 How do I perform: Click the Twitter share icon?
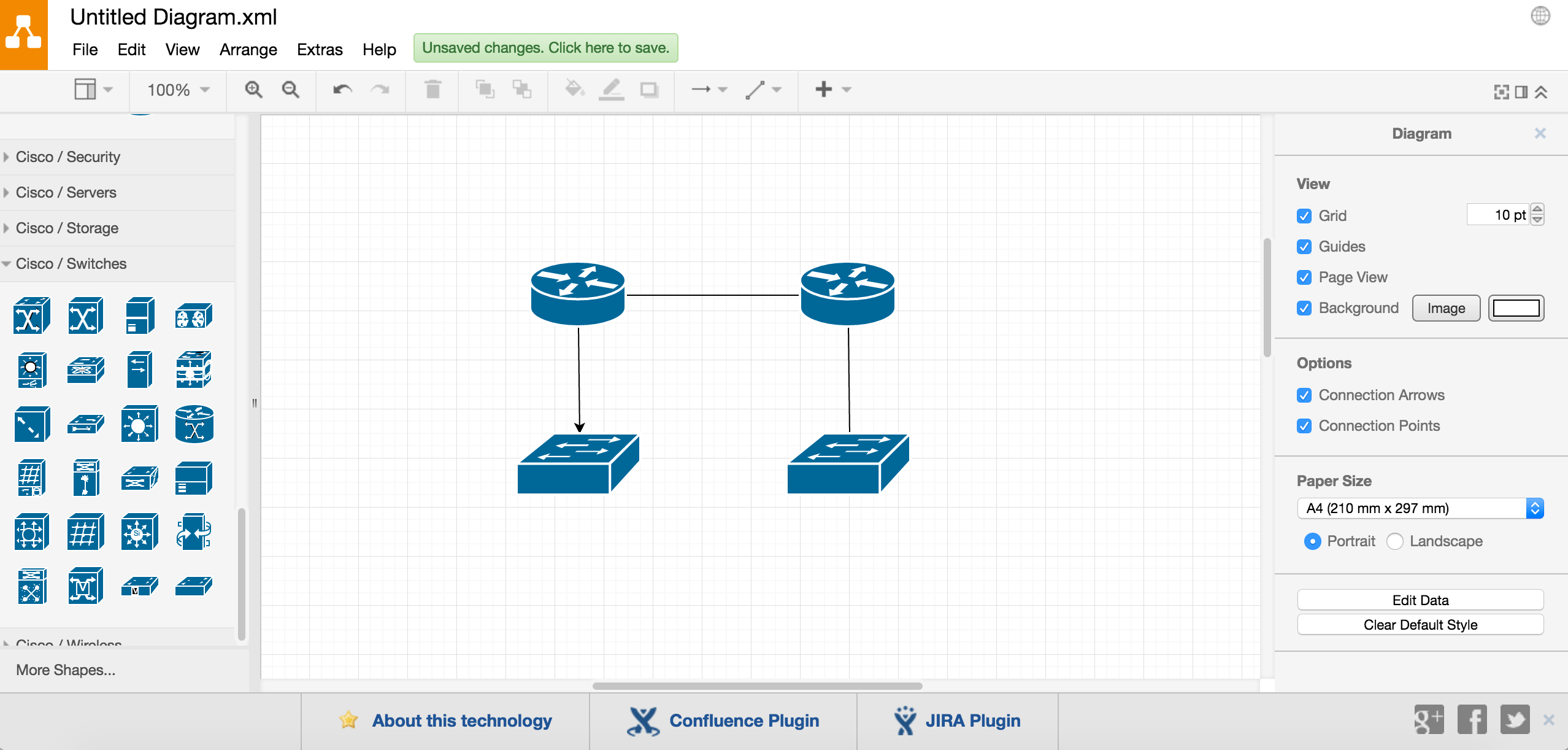1514,719
